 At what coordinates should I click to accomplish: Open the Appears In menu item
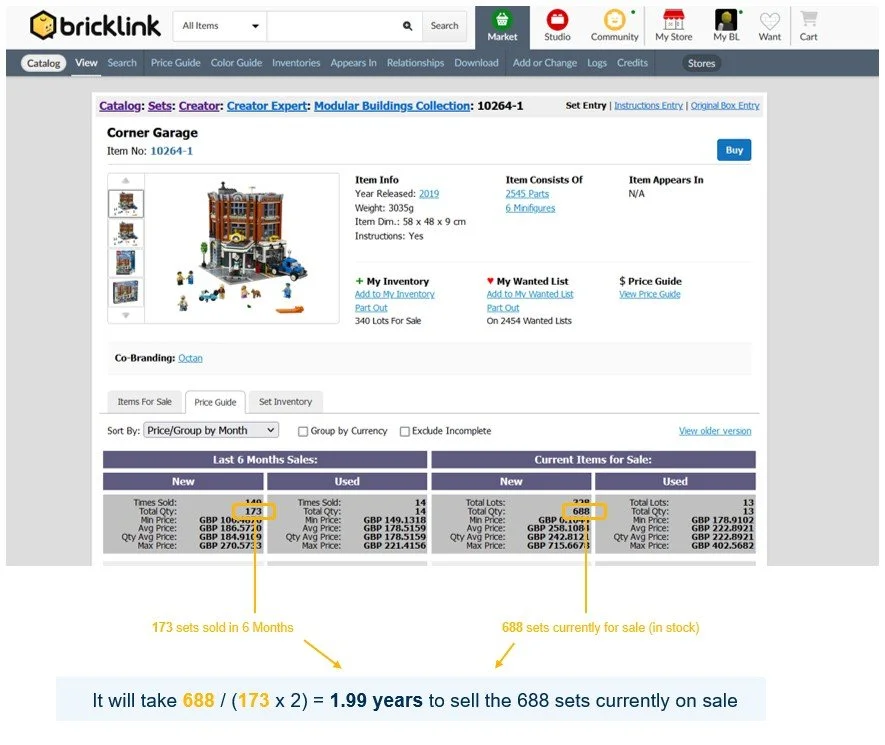pyautogui.click(x=353, y=63)
